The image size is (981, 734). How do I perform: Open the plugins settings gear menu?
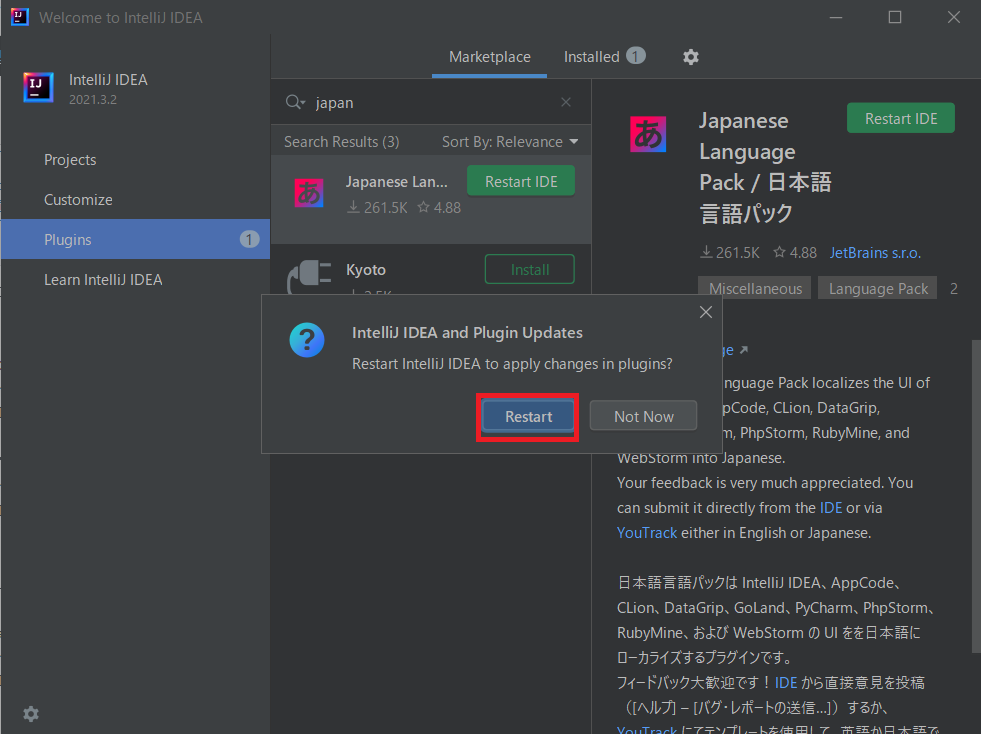point(691,57)
